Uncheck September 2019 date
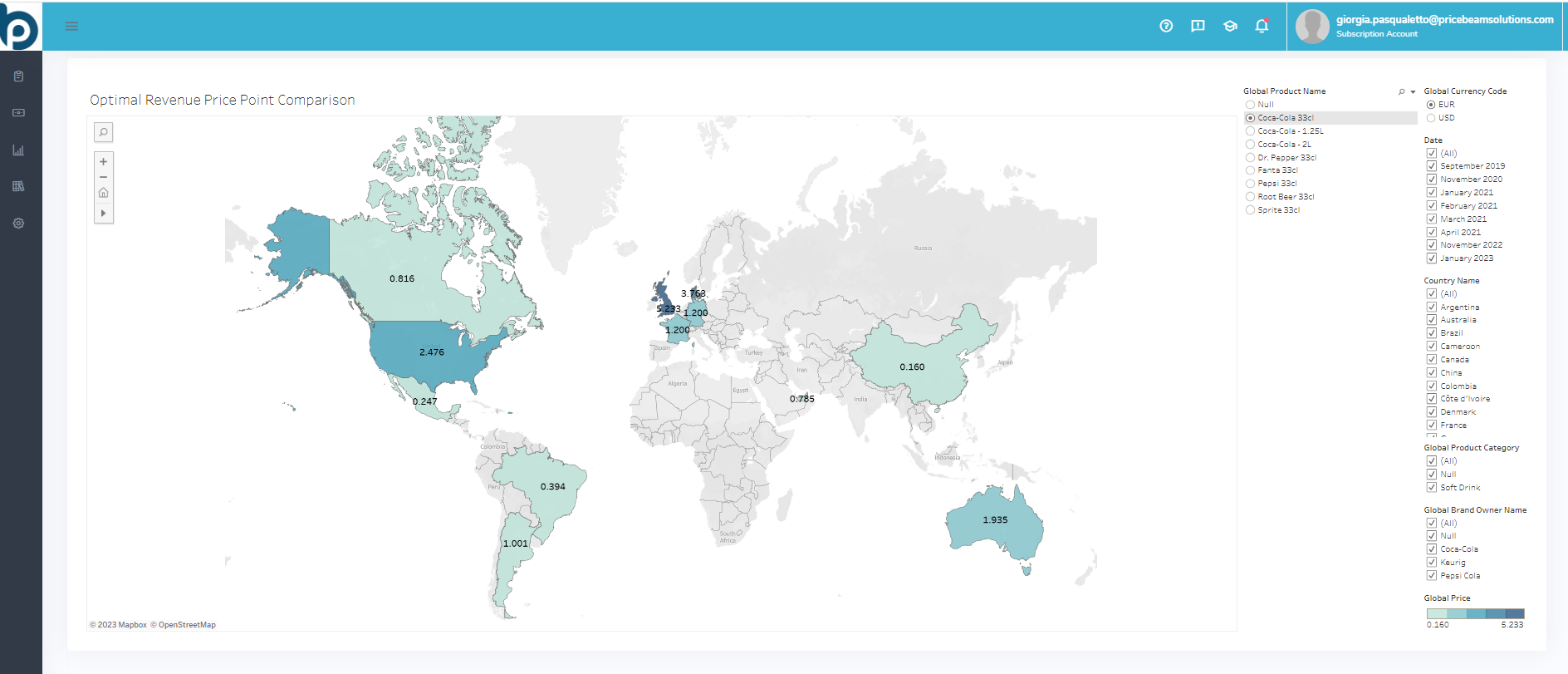 (x=1432, y=166)
